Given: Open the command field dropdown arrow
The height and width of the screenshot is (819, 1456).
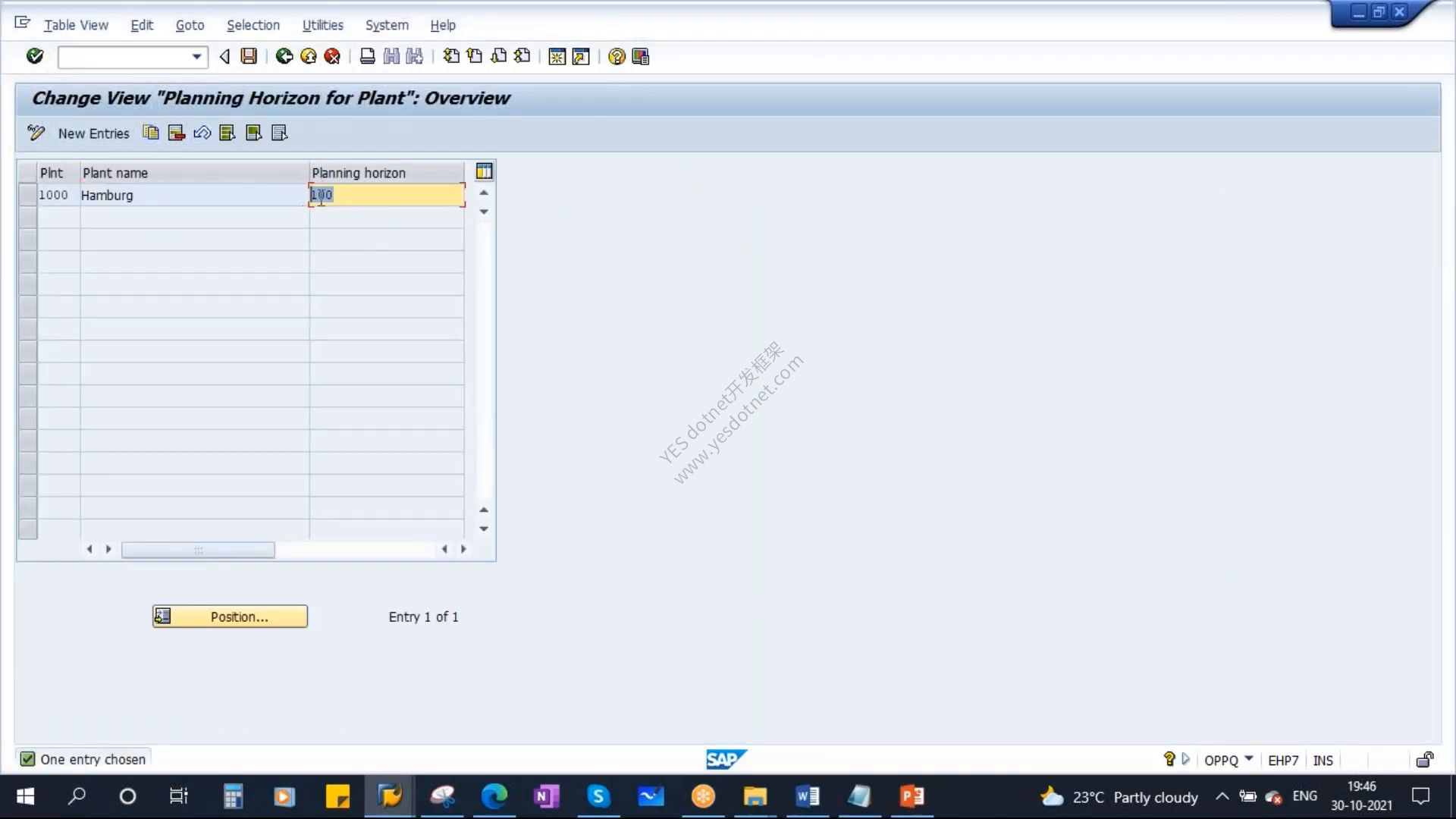Looking at the screenshot, I should pos(196,57).
